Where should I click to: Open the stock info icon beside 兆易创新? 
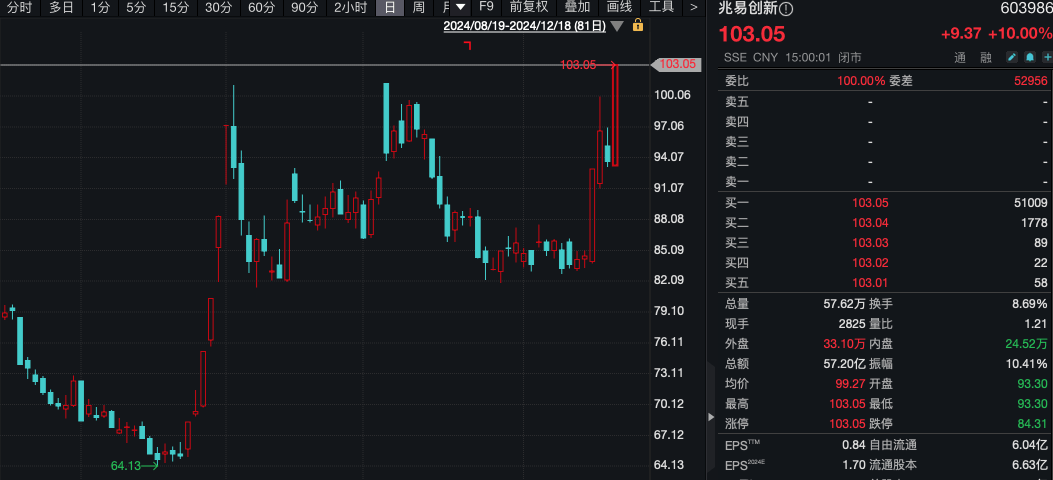786,9
